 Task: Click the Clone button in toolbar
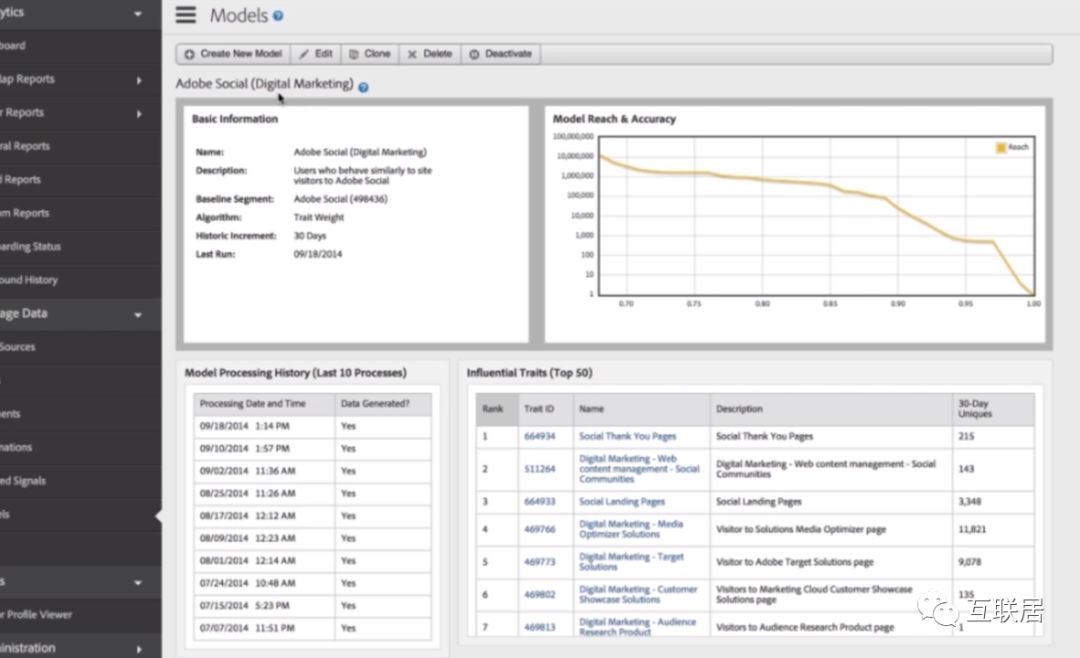tap(370, 54)
